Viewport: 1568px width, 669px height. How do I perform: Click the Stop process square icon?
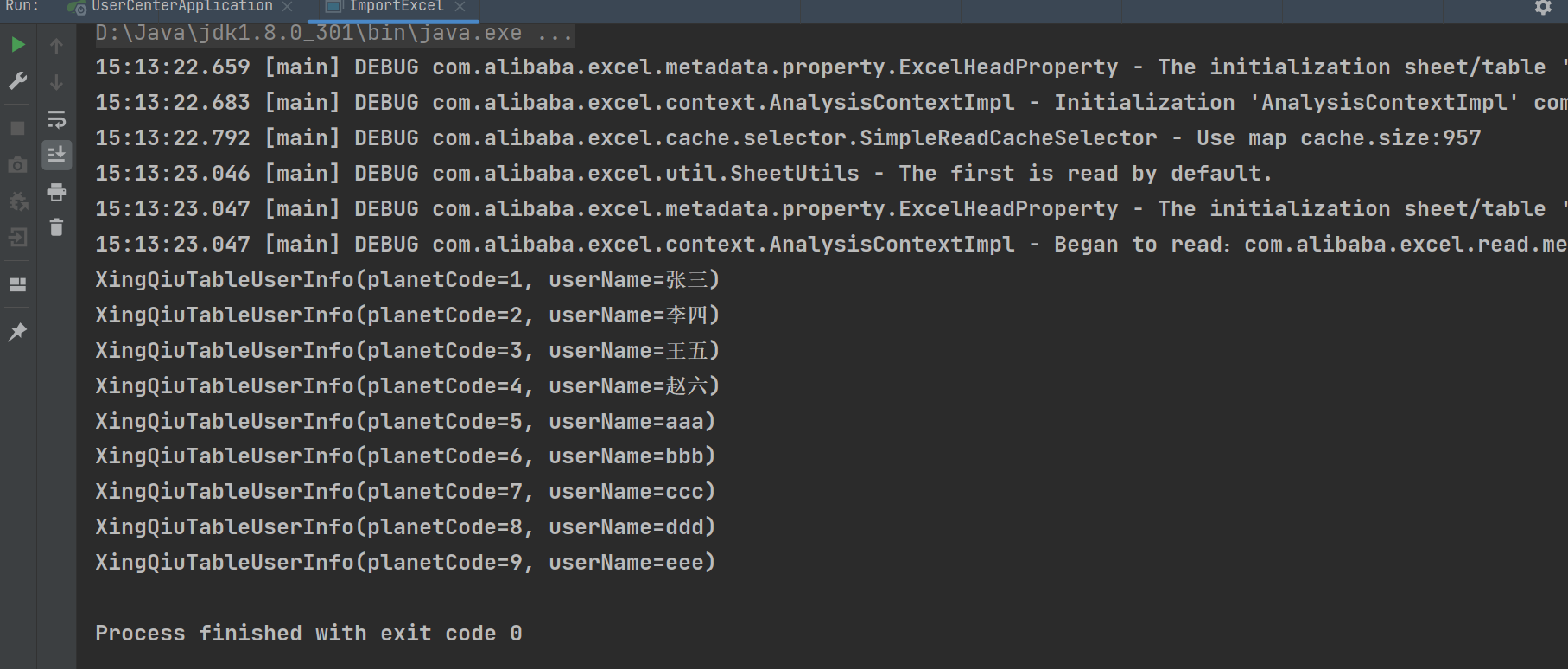[17, 128]
